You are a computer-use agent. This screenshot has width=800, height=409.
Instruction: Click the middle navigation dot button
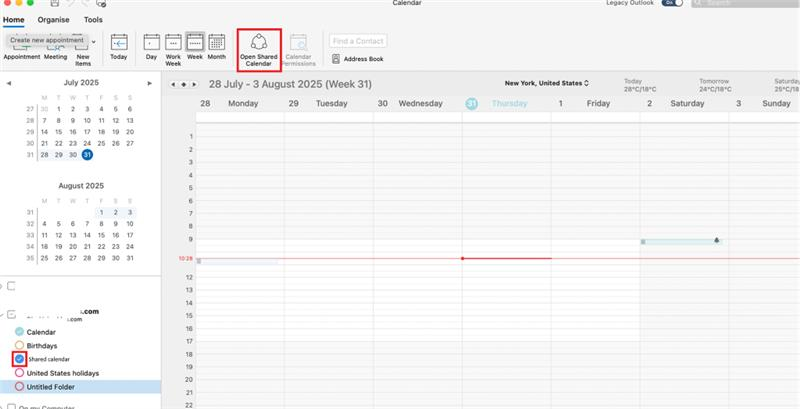[184, 85]
